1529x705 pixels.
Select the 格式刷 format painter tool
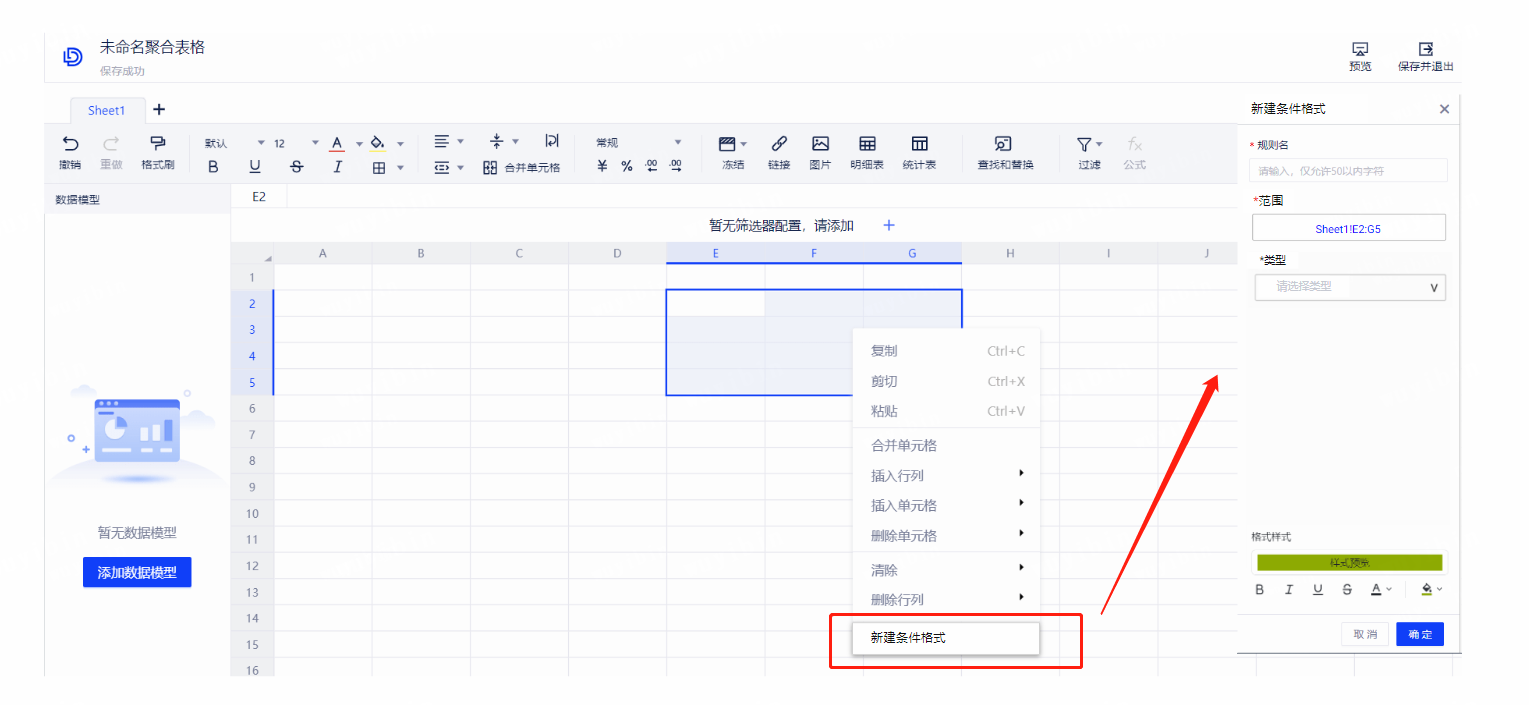click(x=158, y=144)
